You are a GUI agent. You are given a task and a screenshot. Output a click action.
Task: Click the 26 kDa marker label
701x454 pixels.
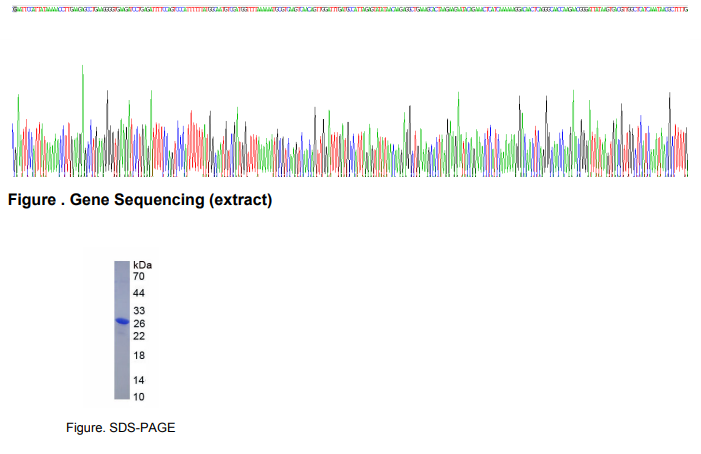click(x=139, y=324)
